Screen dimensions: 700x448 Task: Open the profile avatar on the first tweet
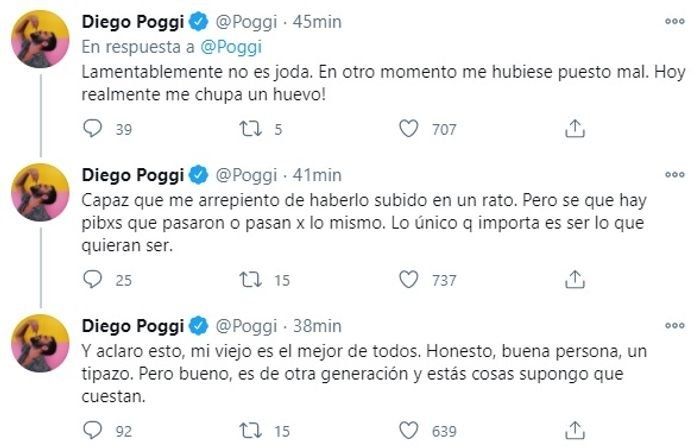(x=39, y=42)
